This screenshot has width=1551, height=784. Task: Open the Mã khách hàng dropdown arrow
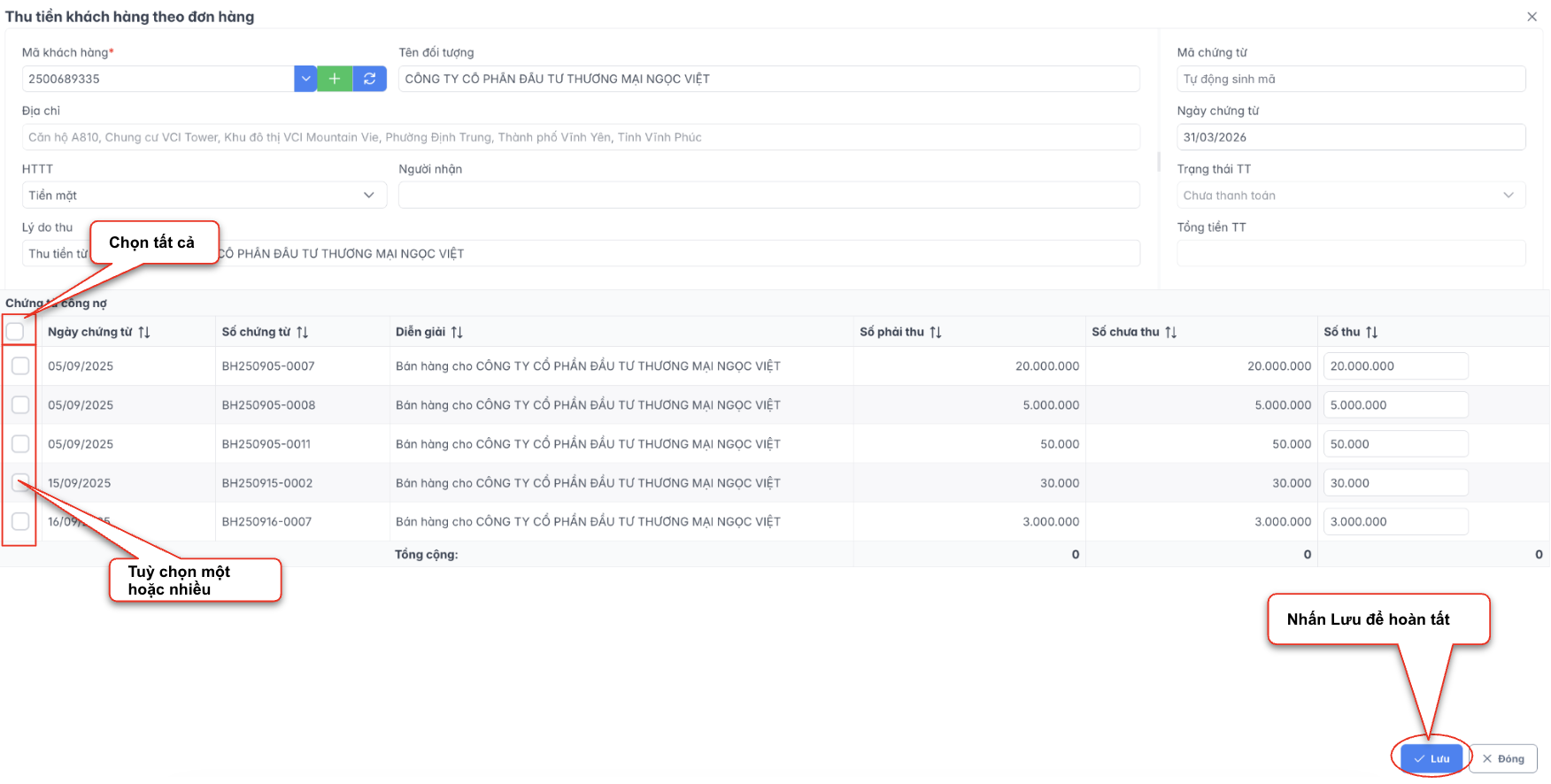(305, 79)
